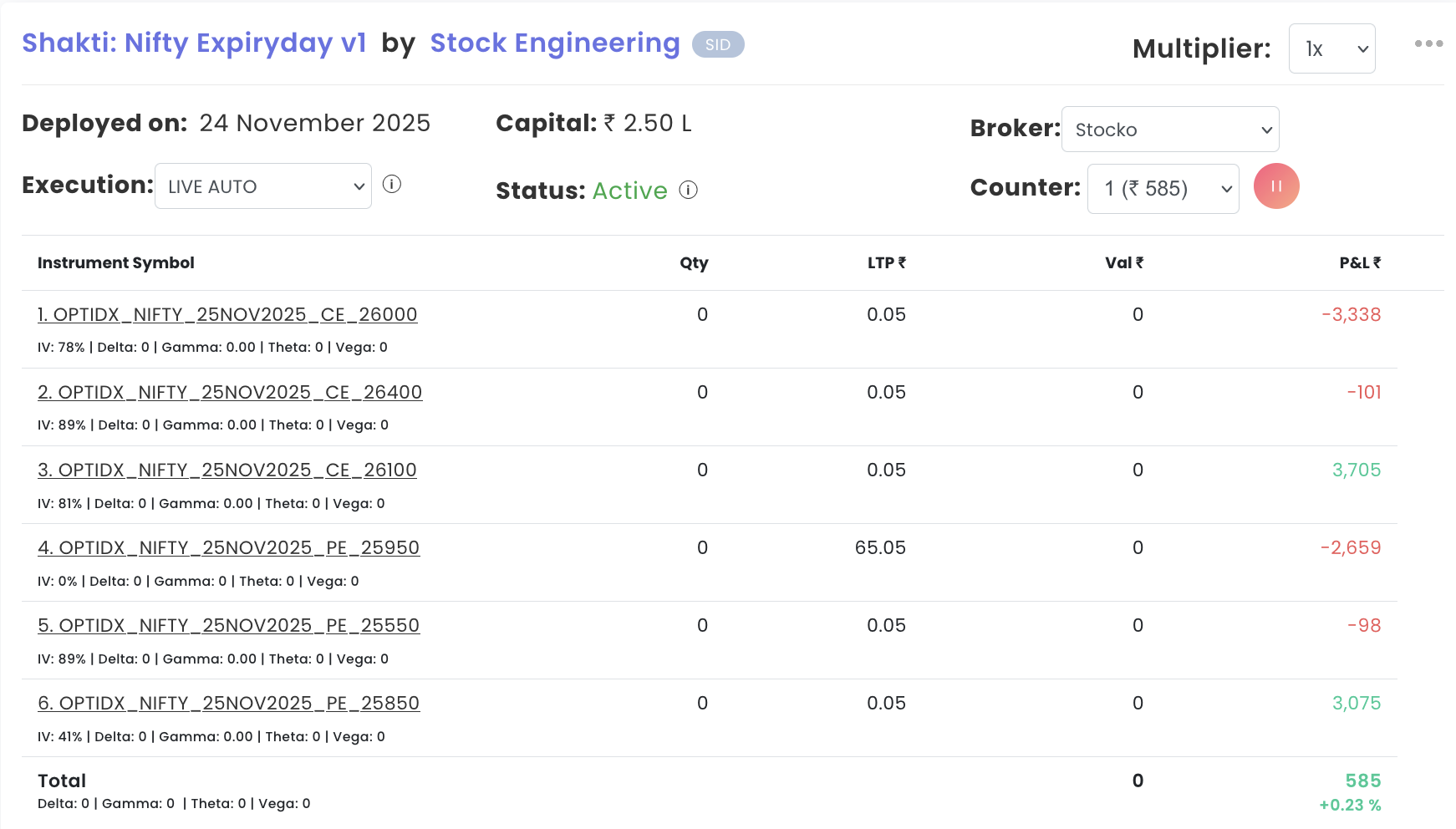Click the SID badge
The image size is (1456, 829).
point(717,45)
